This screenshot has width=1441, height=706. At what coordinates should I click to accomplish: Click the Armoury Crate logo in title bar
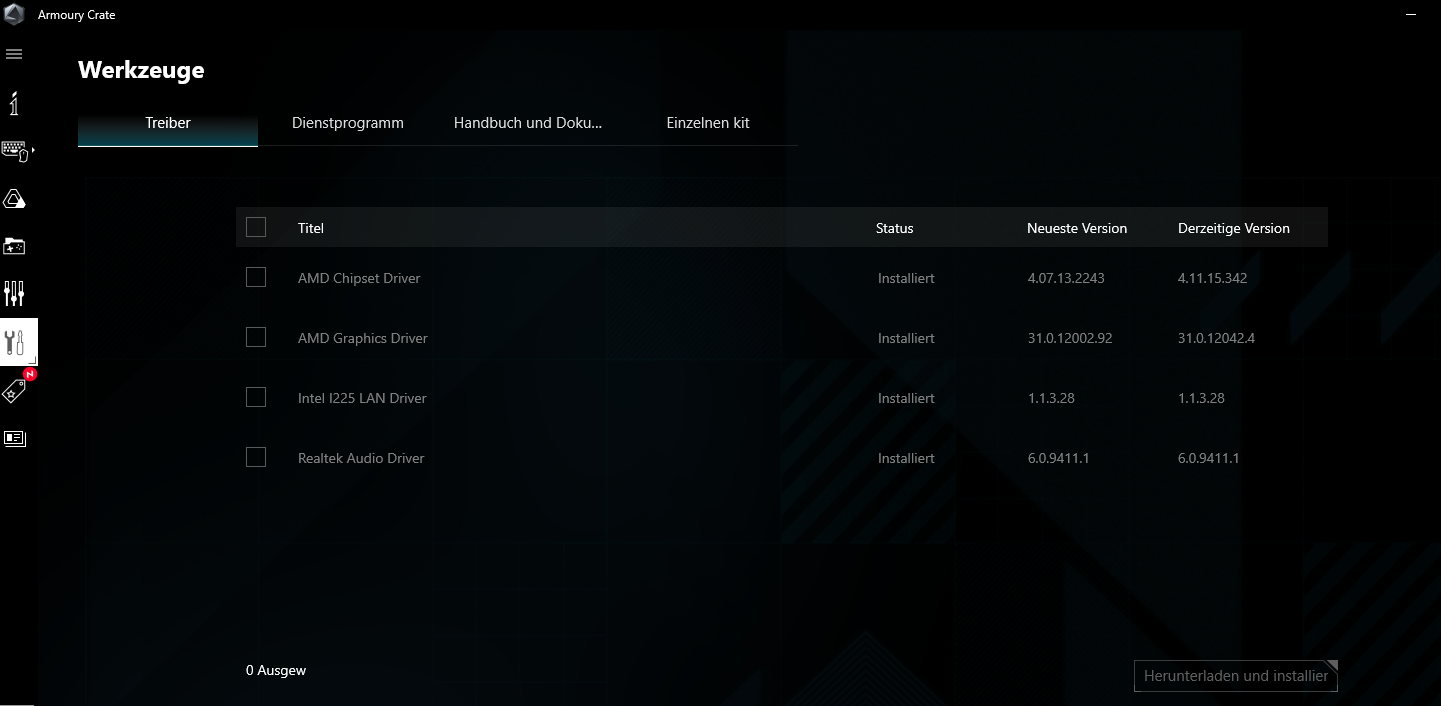[x=15, y=14]
